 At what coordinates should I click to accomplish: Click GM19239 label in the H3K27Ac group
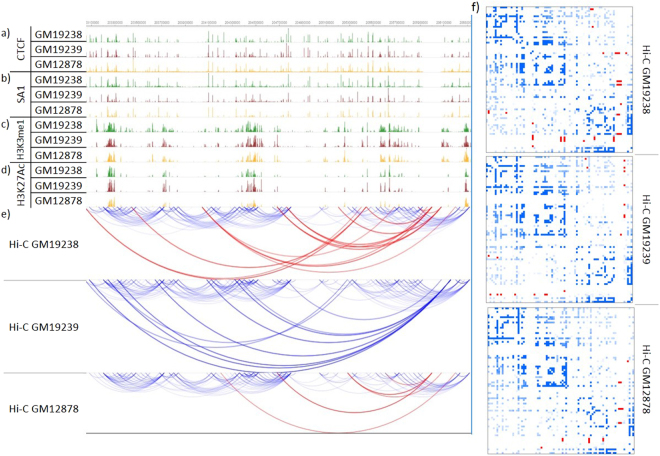[59, 186]
